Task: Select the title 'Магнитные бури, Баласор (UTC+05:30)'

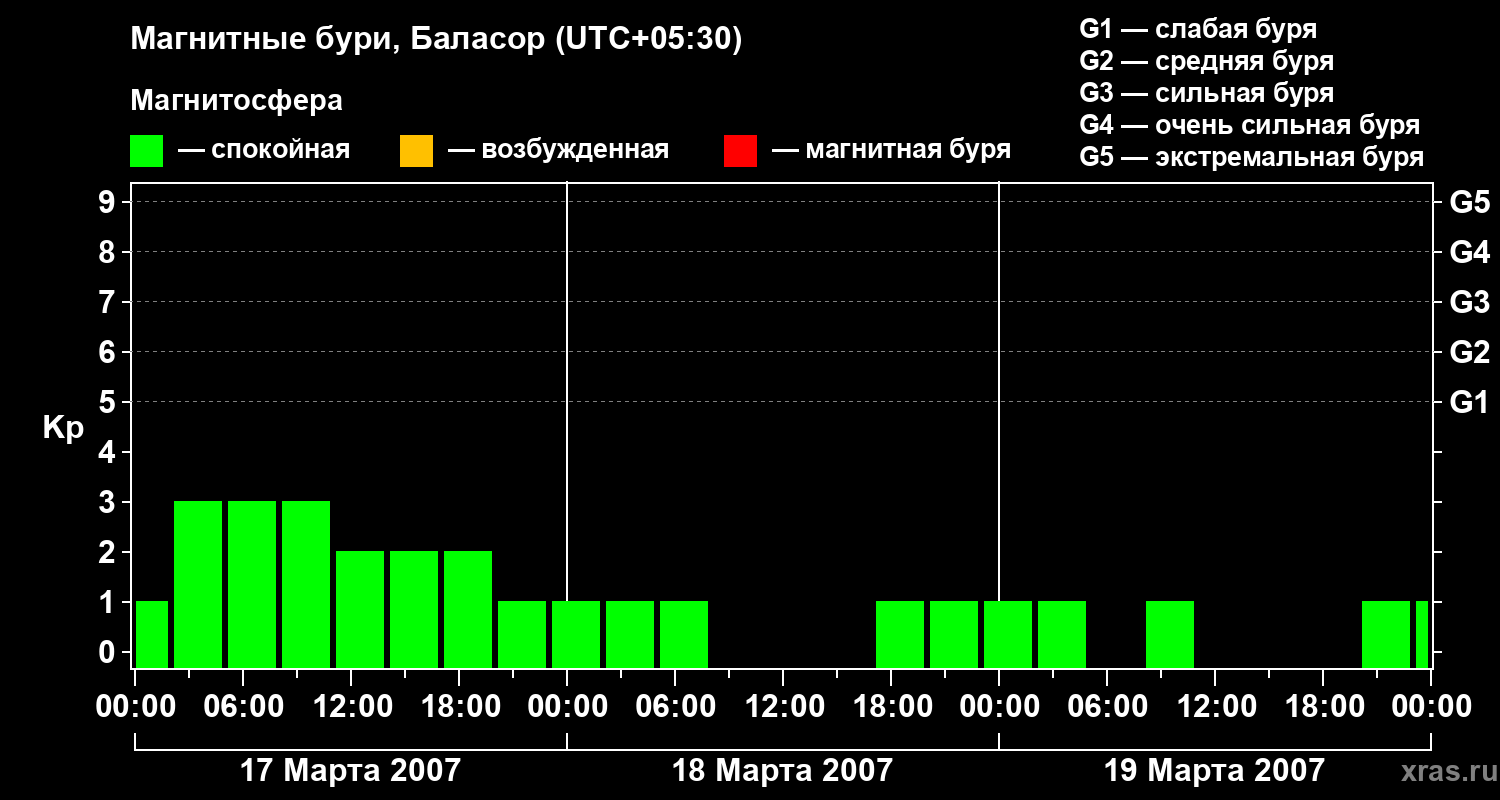Action: 436,40
